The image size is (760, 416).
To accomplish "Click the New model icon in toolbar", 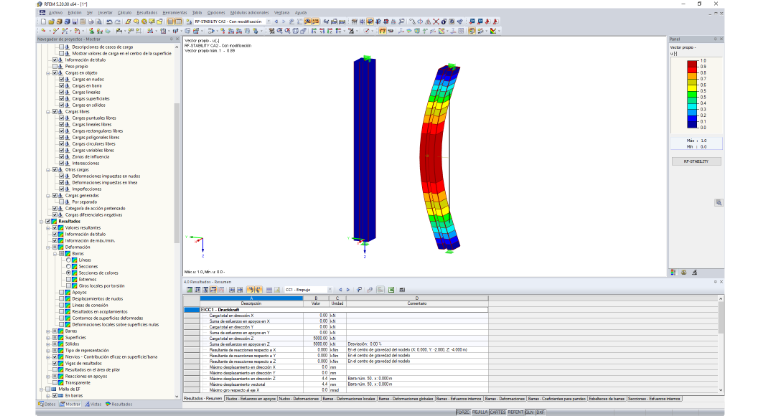I will [x=44, y=21].
